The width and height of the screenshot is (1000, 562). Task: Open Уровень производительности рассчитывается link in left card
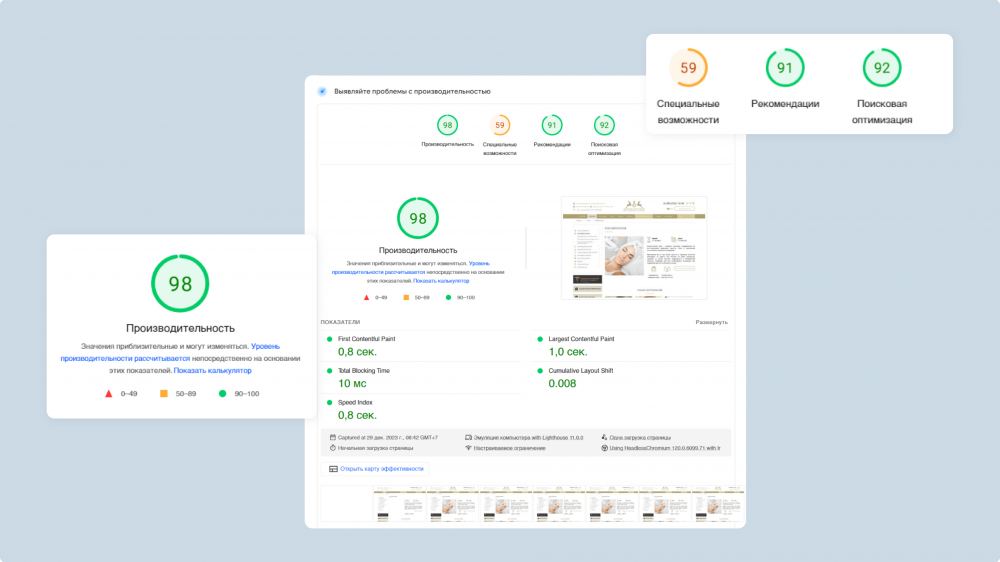coord(170,352)
